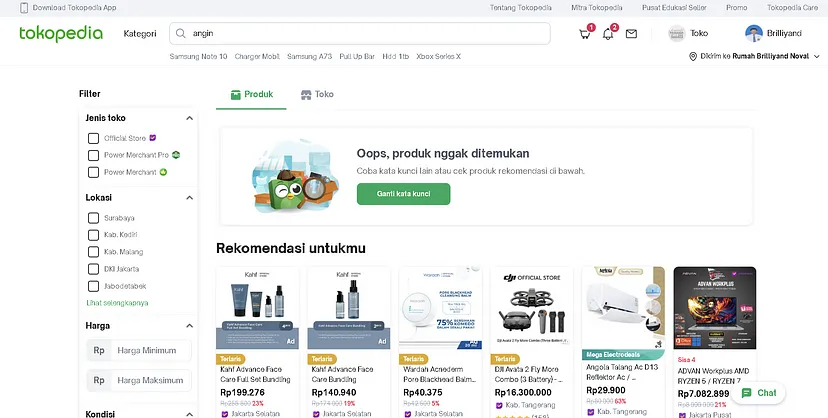Click the location pin icon near Dikirim ke
828x418 pixels.
(x=693, y=56)
